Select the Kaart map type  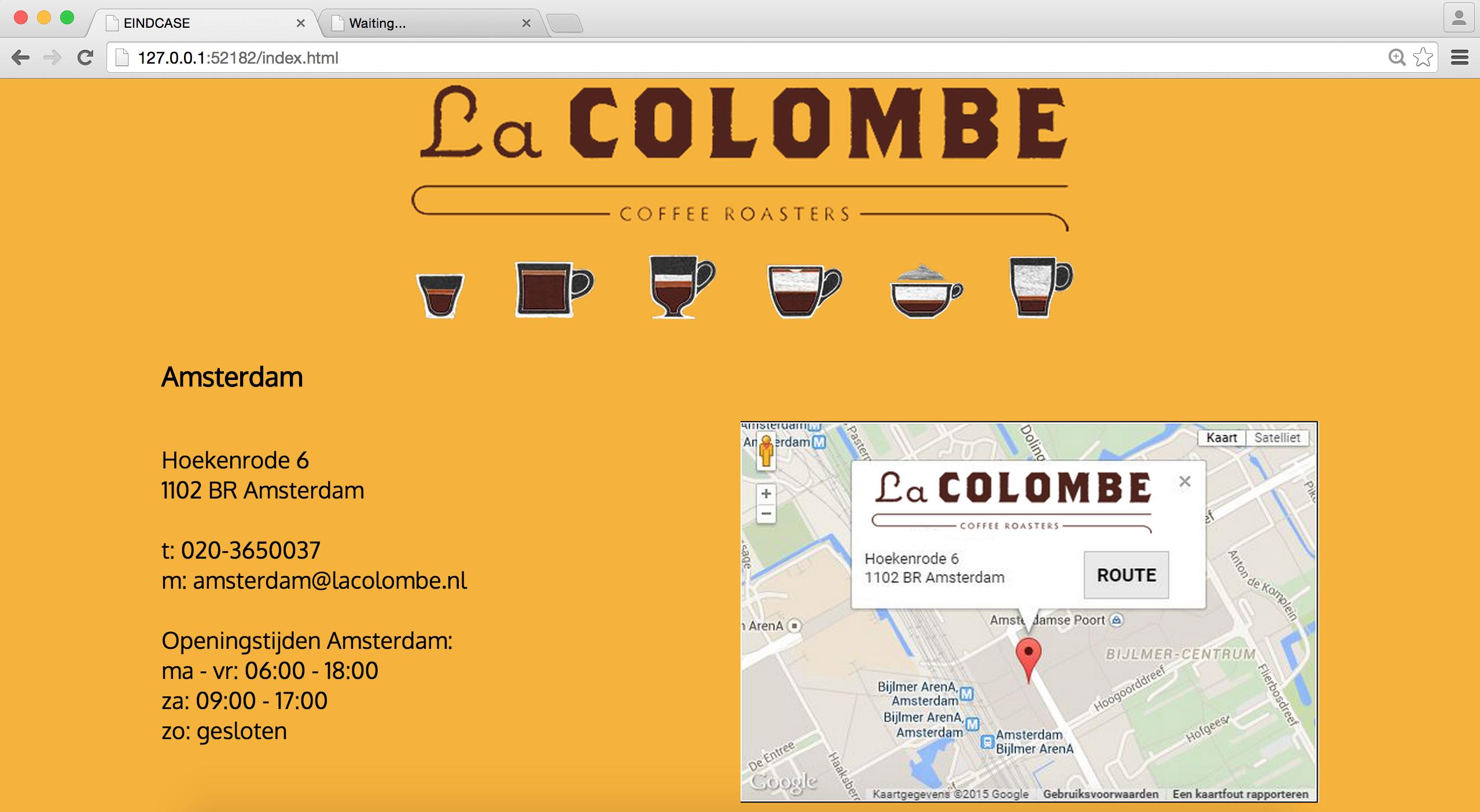(1221, 438)
